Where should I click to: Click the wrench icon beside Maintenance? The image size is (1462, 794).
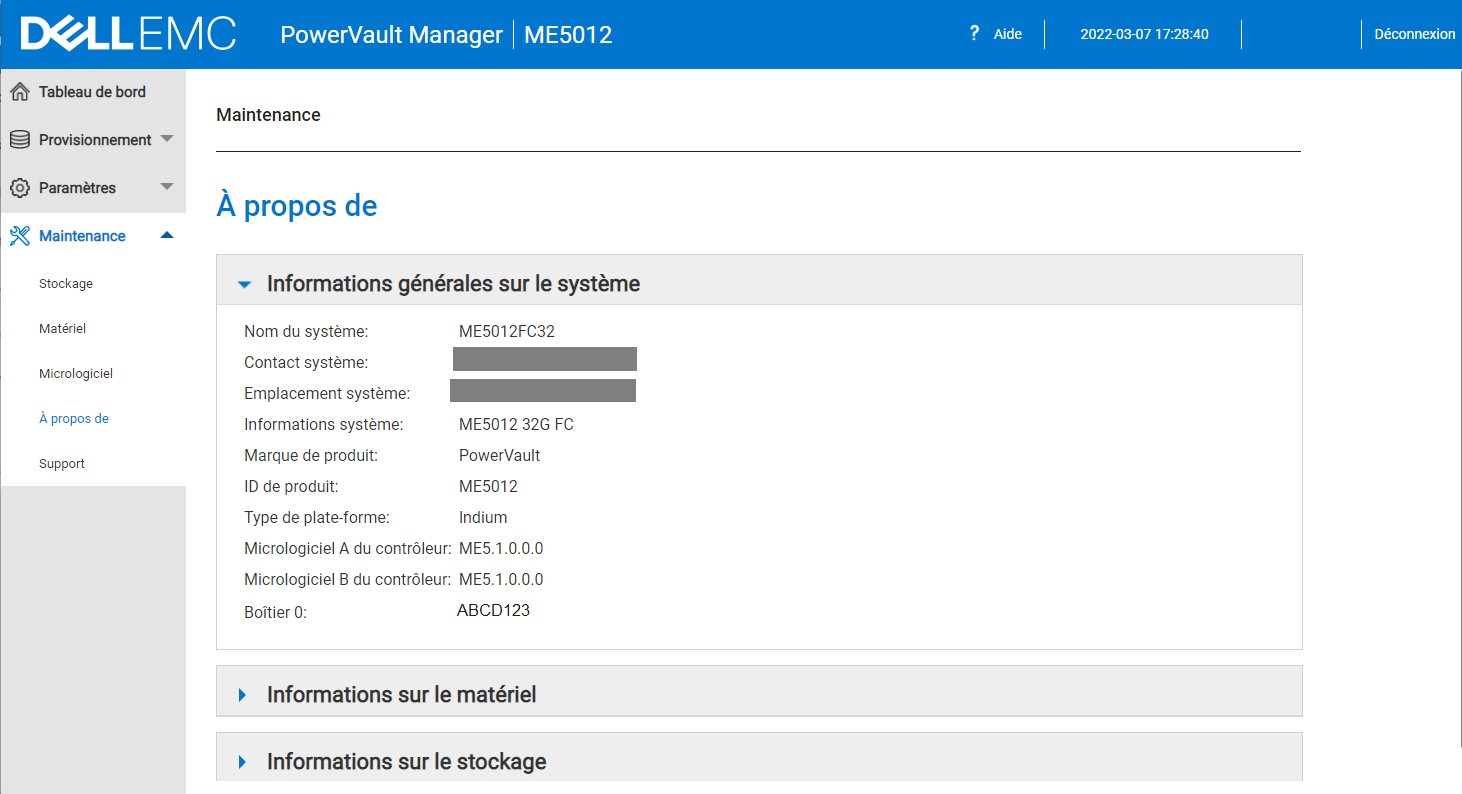click(18, 235)
